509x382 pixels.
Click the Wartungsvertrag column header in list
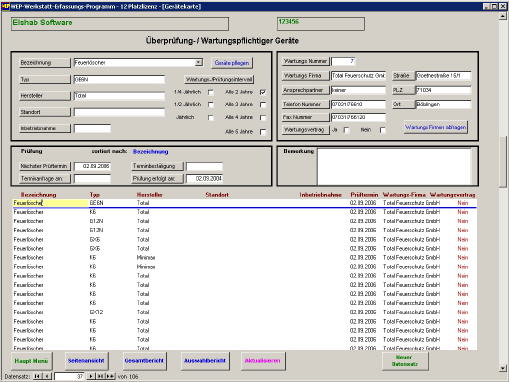pos(453,195)
